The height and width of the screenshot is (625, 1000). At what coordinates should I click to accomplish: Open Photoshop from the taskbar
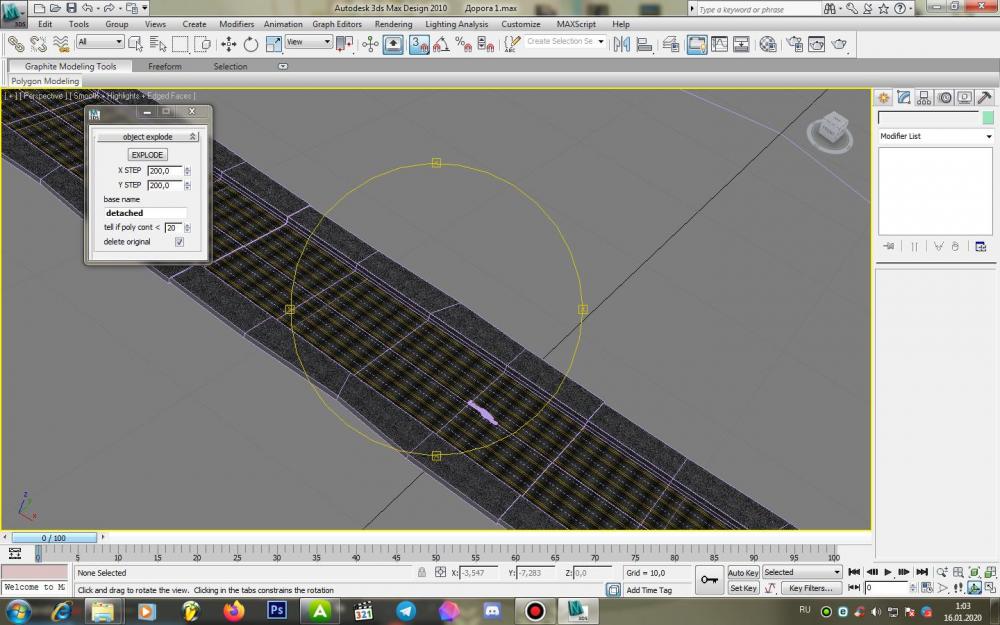pos(277,610)
